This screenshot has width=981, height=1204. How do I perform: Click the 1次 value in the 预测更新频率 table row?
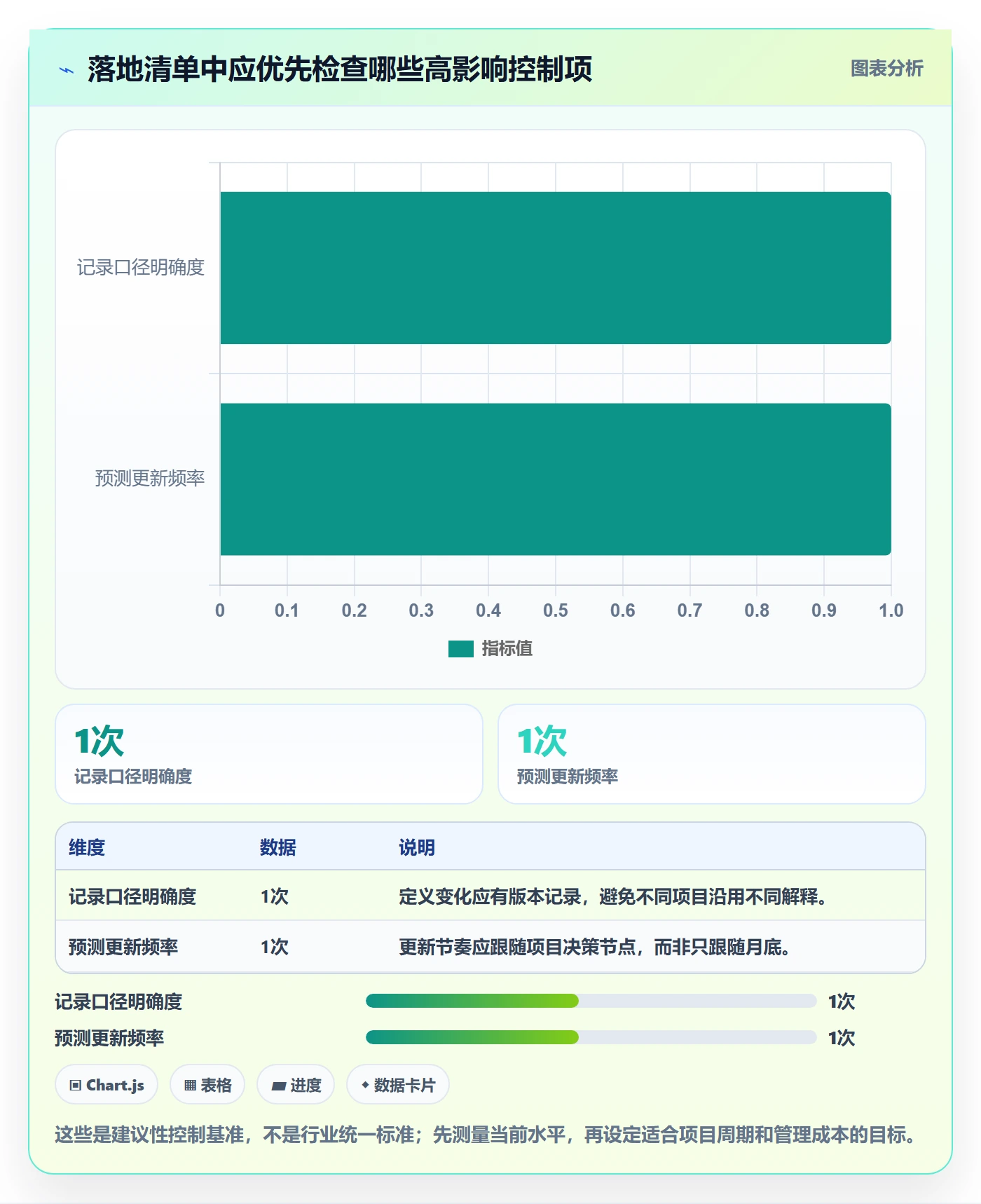[275, 947]
